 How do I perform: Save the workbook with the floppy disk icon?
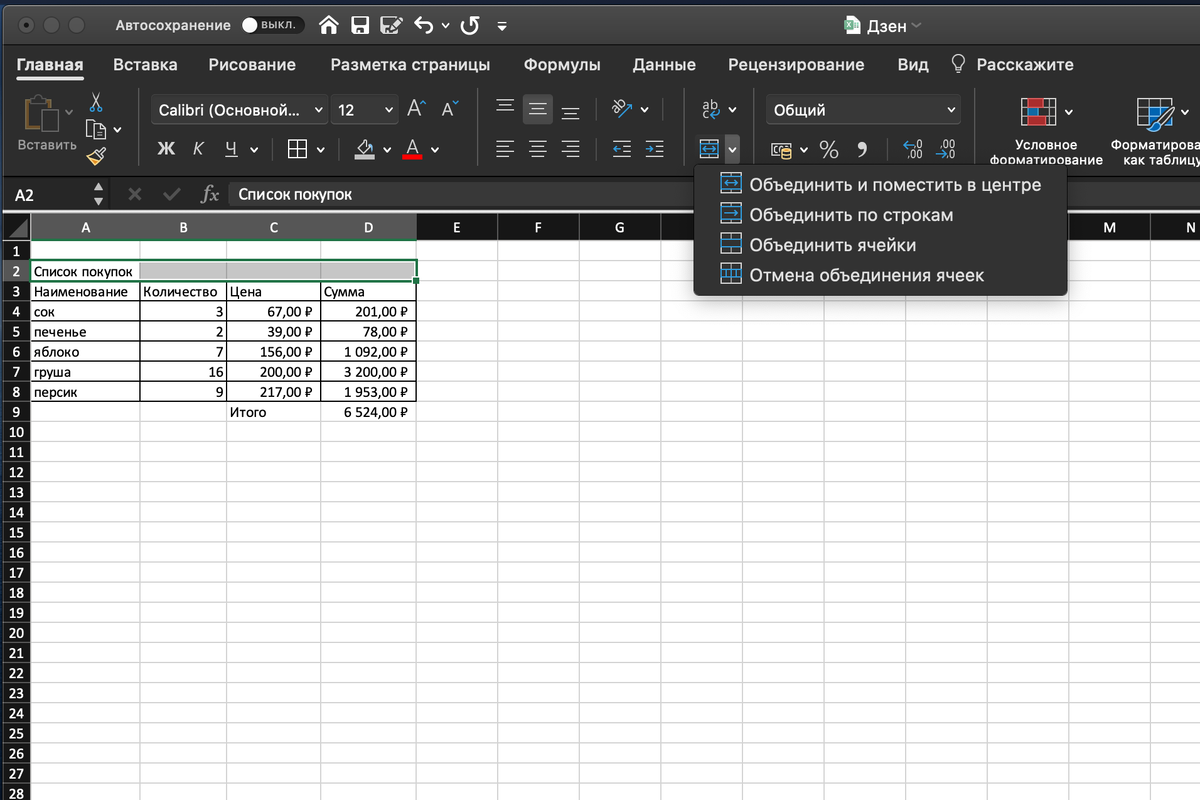[360, 26]
